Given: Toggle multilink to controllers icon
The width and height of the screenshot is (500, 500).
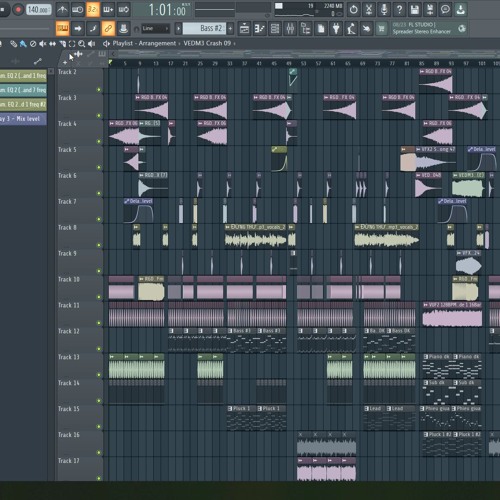Looking at the screenshot, I should tap(123, 29).
